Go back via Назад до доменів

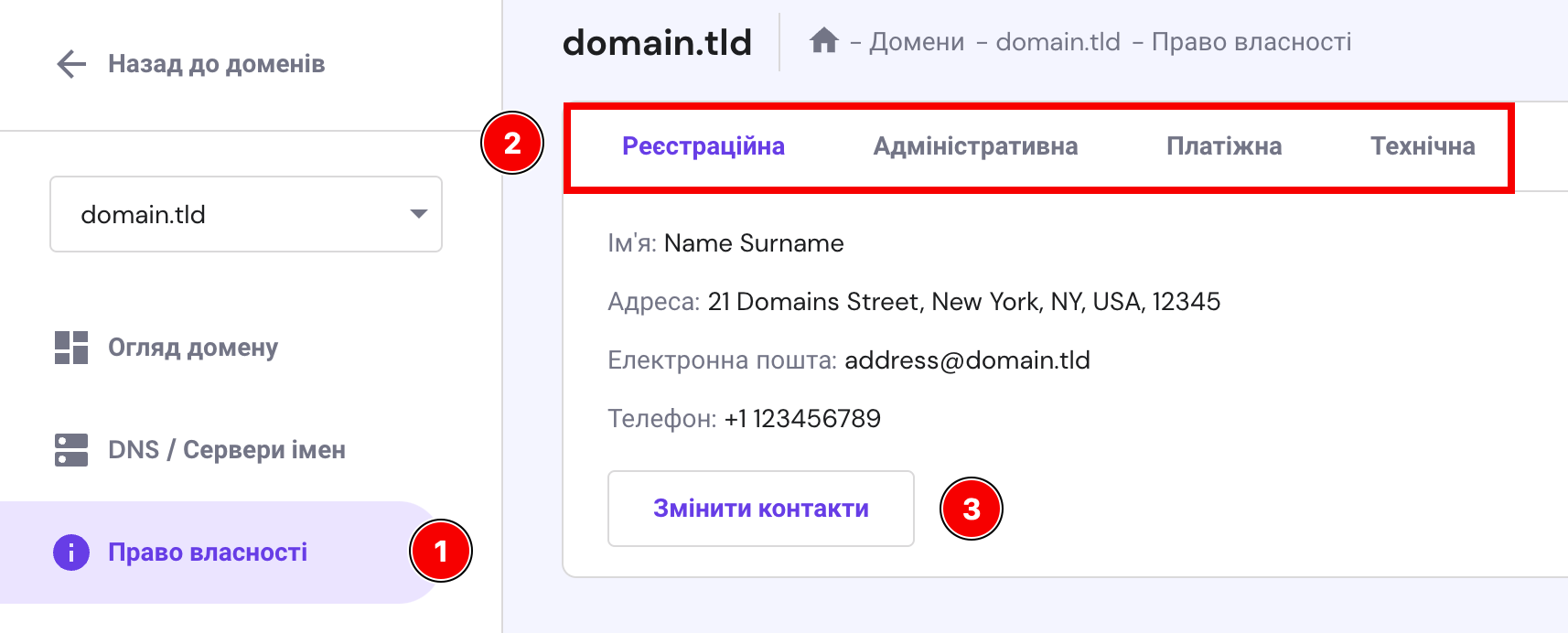pos(216,64)
